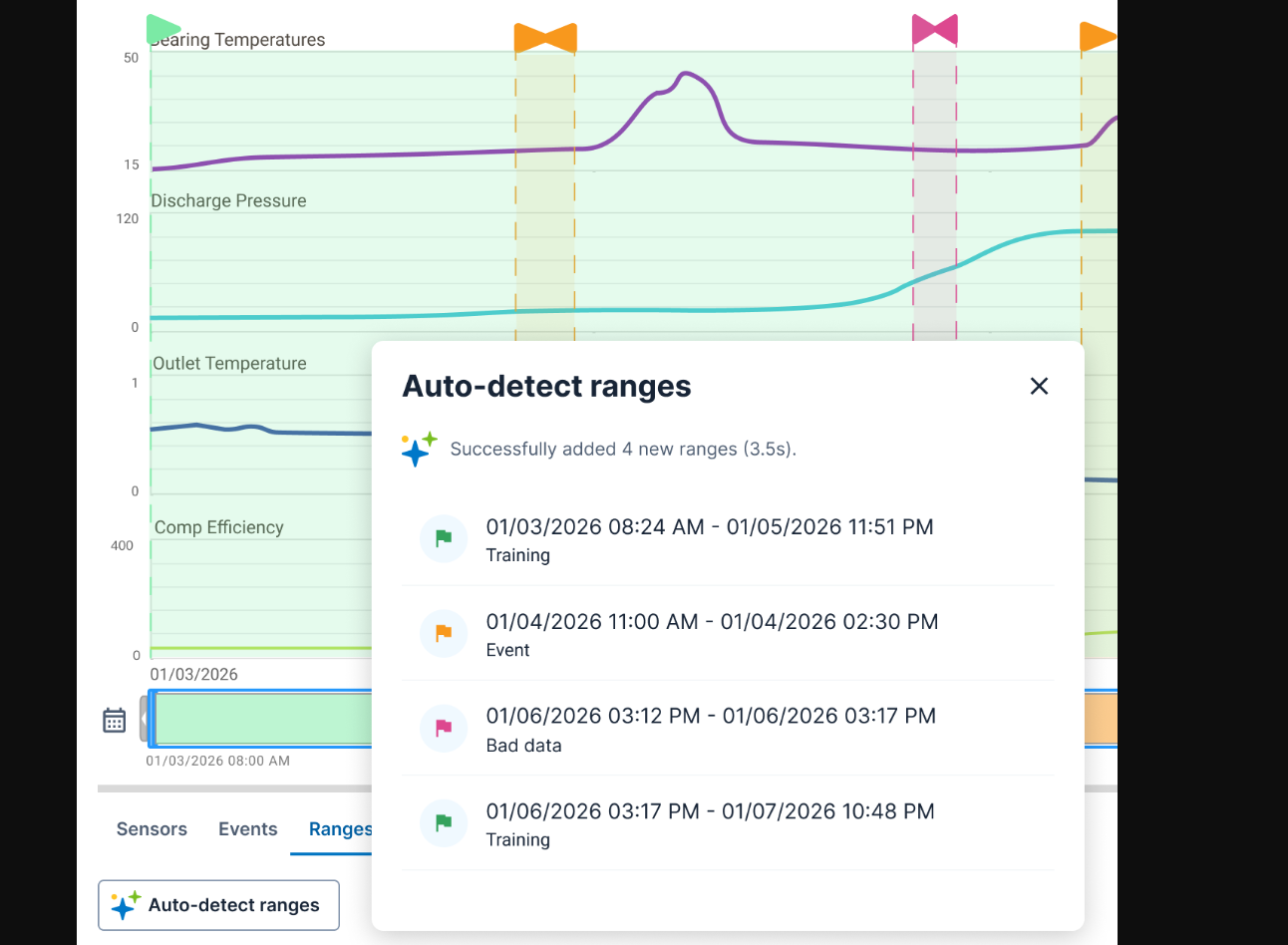Click the green Training flag icon for 01/03/2026

click(444, 539)
